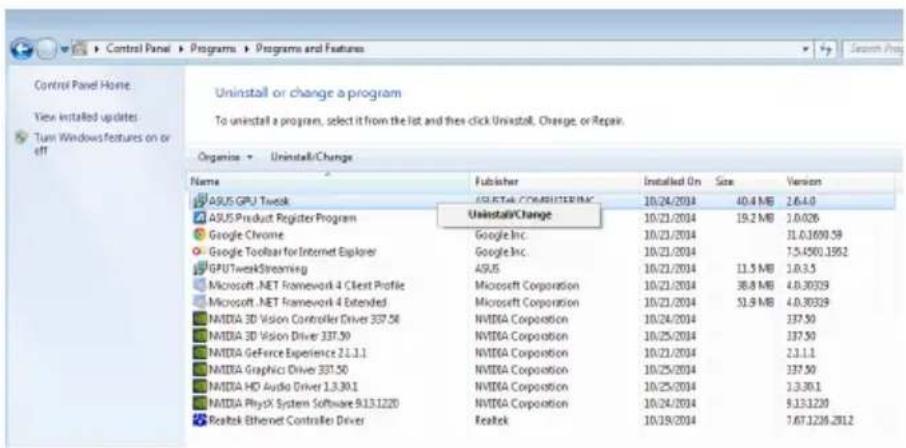This screenshot has height=448, width=906.
Task: Open Turn Windows features on or off link
Action: 102,145
